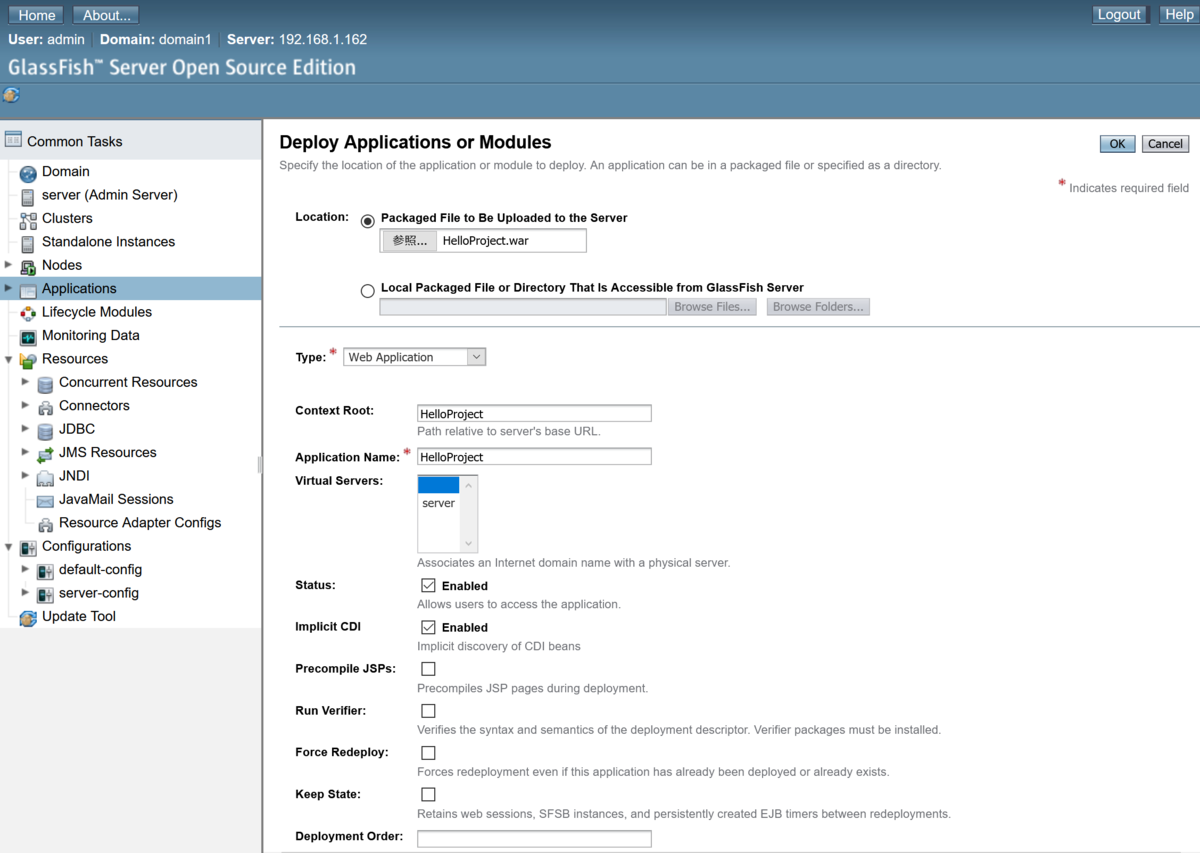The image size is (1200, 853).
Task: Click the Configurations icon
Action: click(28, 547)
